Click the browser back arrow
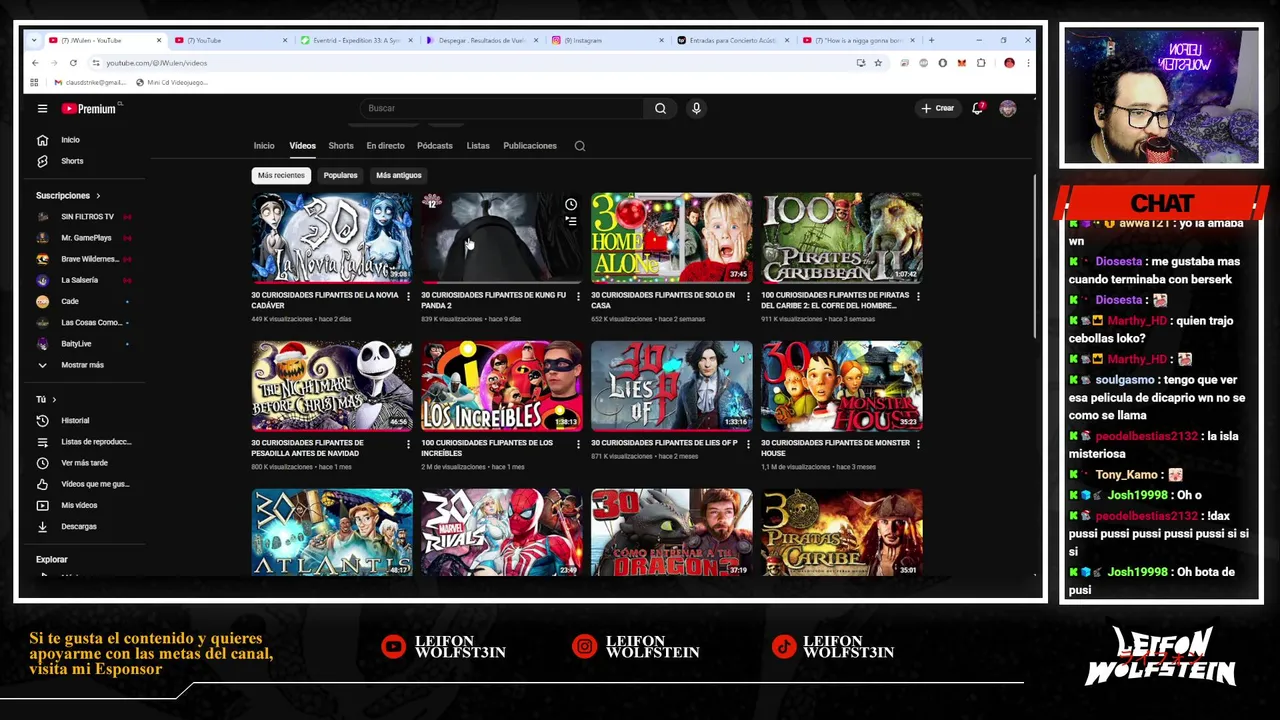 click(35, 63)
